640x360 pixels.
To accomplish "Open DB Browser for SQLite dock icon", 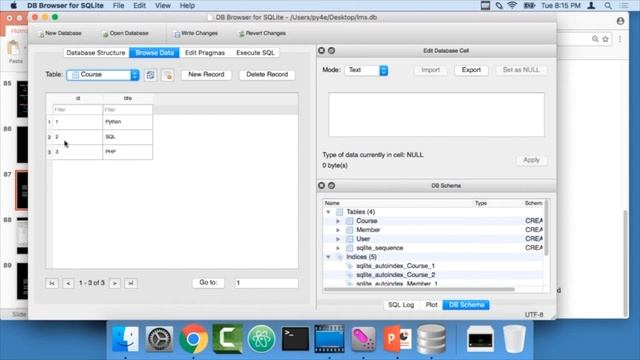I will pos(431,339).
